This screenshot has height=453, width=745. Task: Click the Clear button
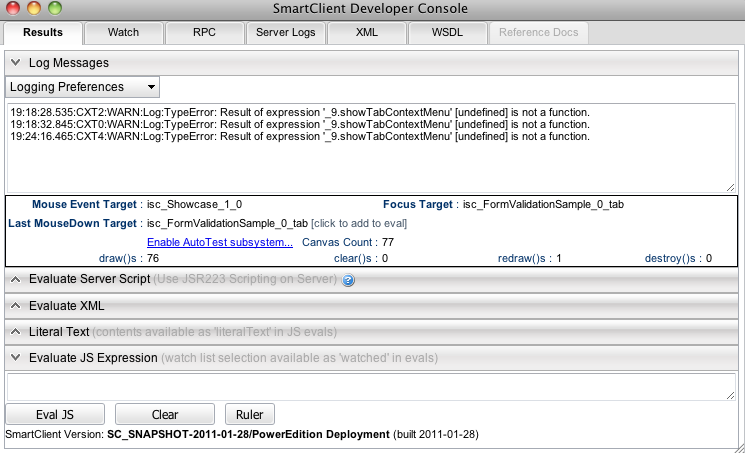coord(165,414)
